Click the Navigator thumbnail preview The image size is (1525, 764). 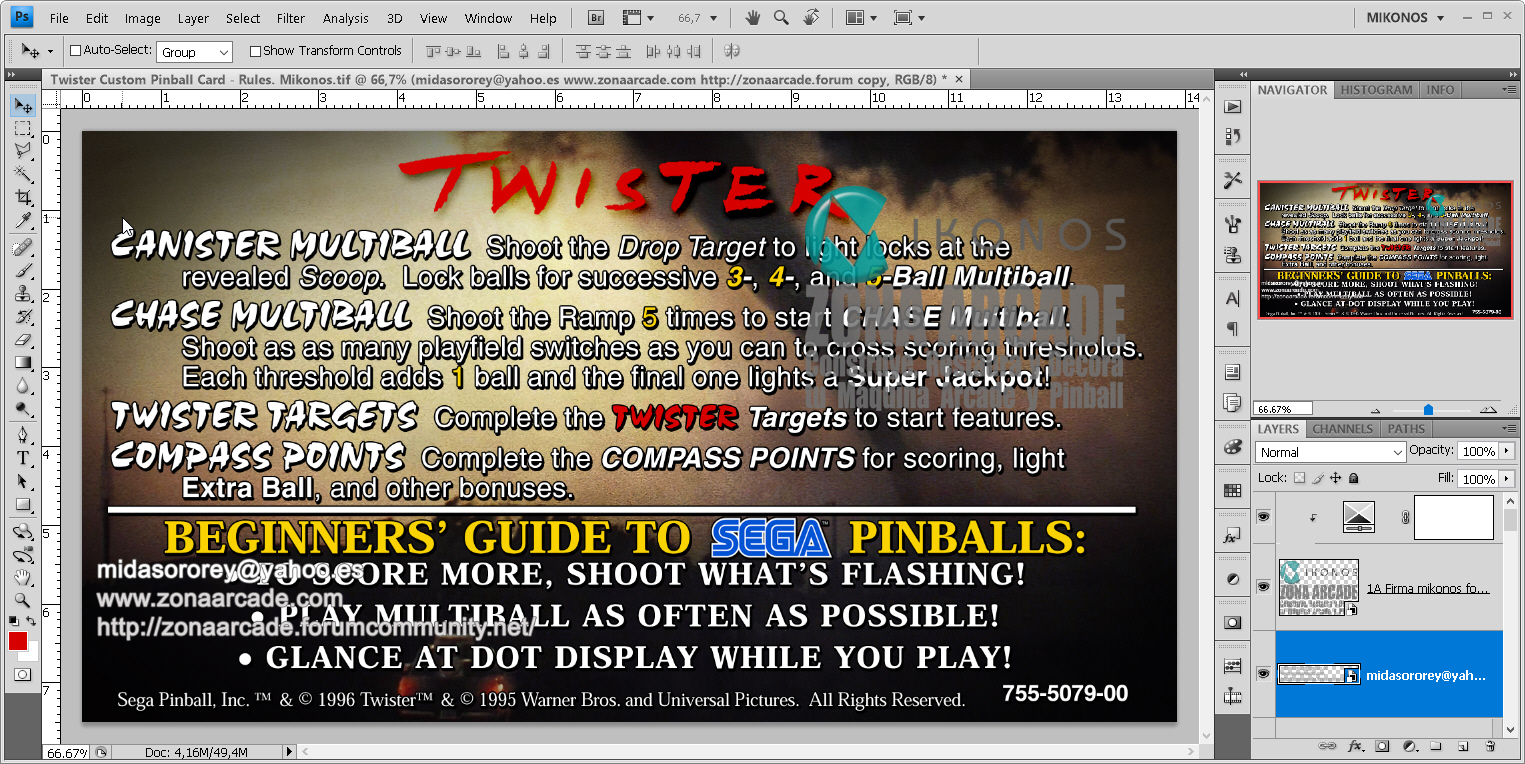[x=1384, y=250]
